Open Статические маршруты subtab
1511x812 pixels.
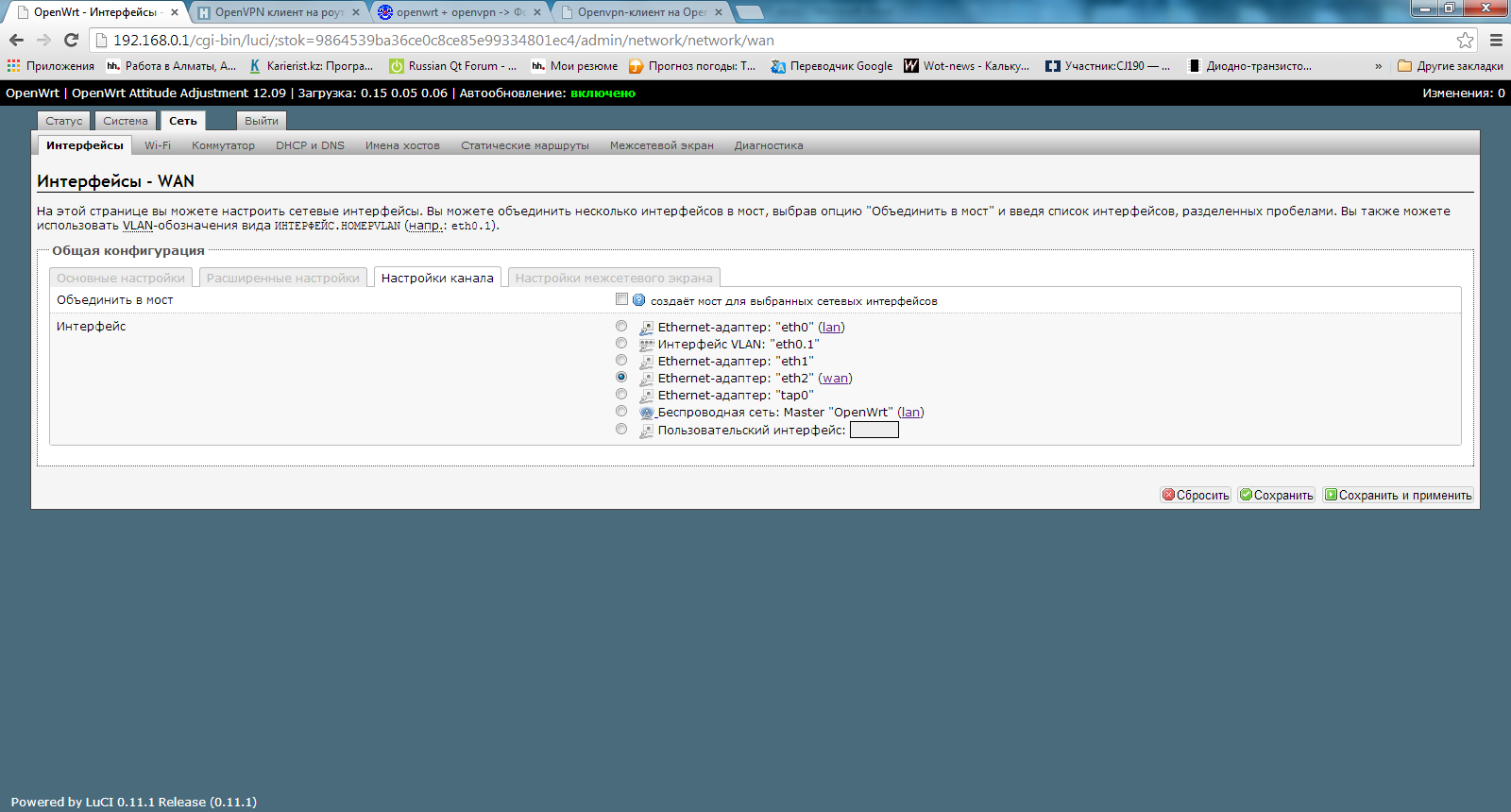(525, 145)
